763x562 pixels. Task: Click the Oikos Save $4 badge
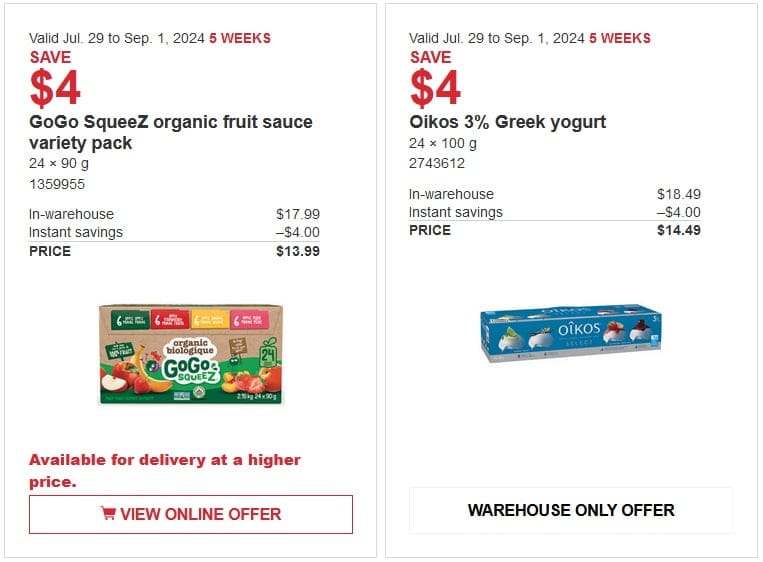click(435, 78)
